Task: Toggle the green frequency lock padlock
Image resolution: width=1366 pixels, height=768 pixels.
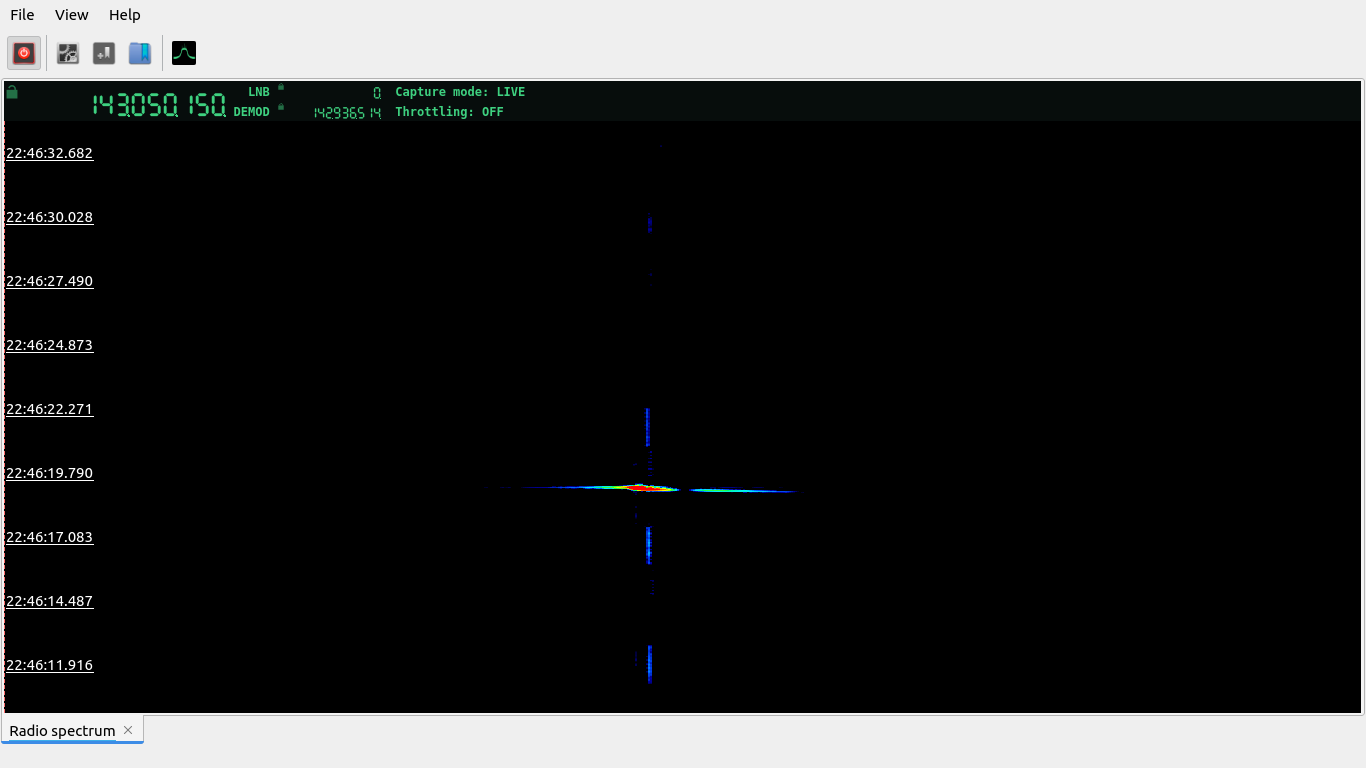Action: coord(12,92)
